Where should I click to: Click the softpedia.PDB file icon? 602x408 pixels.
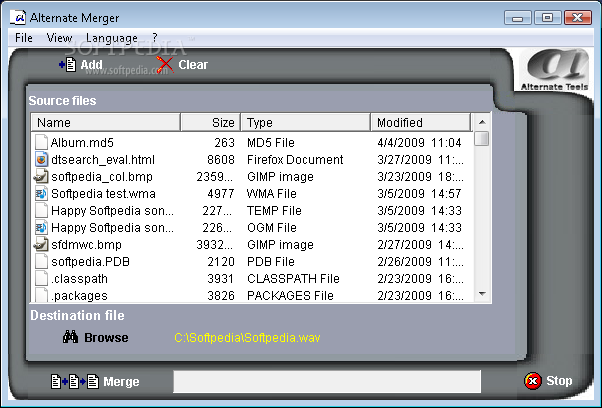pyautogui.click(x=41, y=261)
